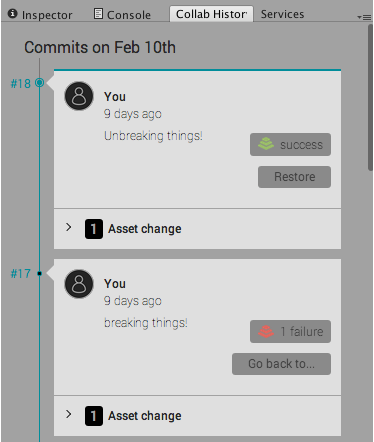The width and height of the screenshot is (374, 442).
Task: Click the asset count badge under commit #17
Action: point(94,416)
